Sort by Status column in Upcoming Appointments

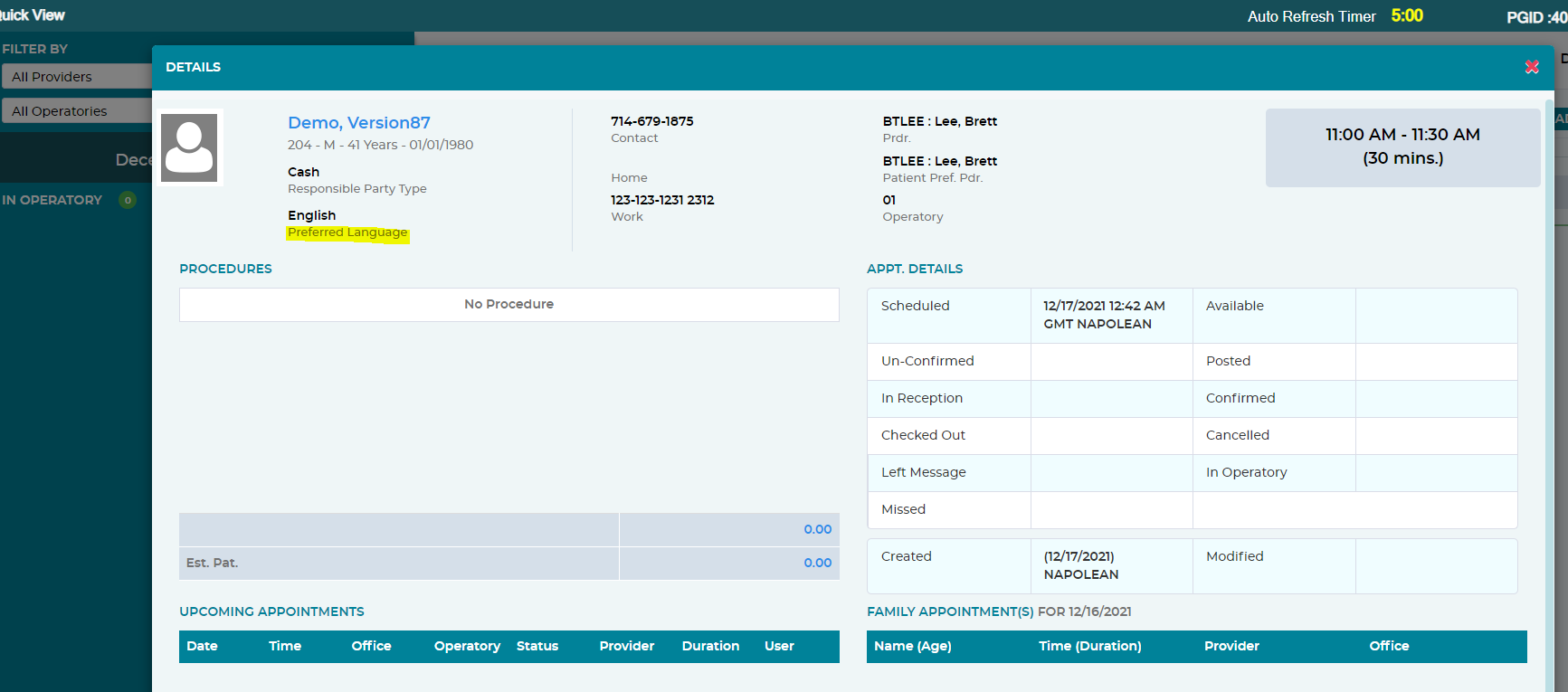(537, 646)
